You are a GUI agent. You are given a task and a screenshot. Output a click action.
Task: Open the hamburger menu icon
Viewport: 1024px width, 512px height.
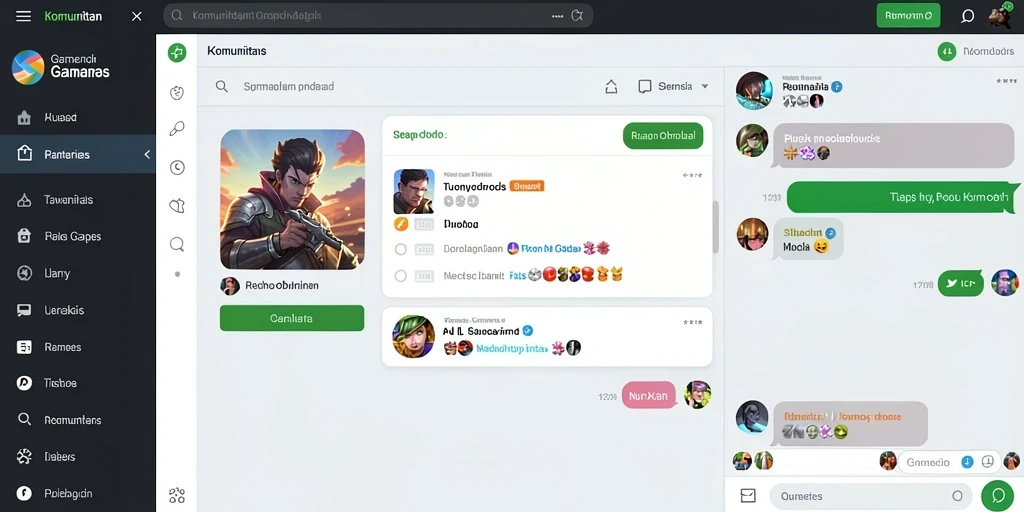coord(24,16)
